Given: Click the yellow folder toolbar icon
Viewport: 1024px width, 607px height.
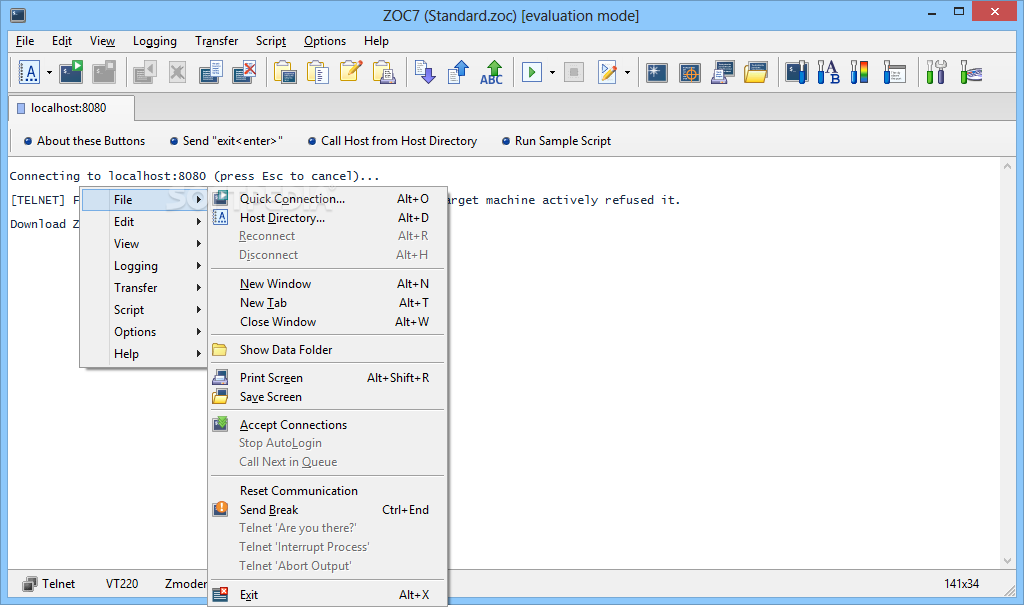Looking at the screenshot, I should [x=756, y=72].
